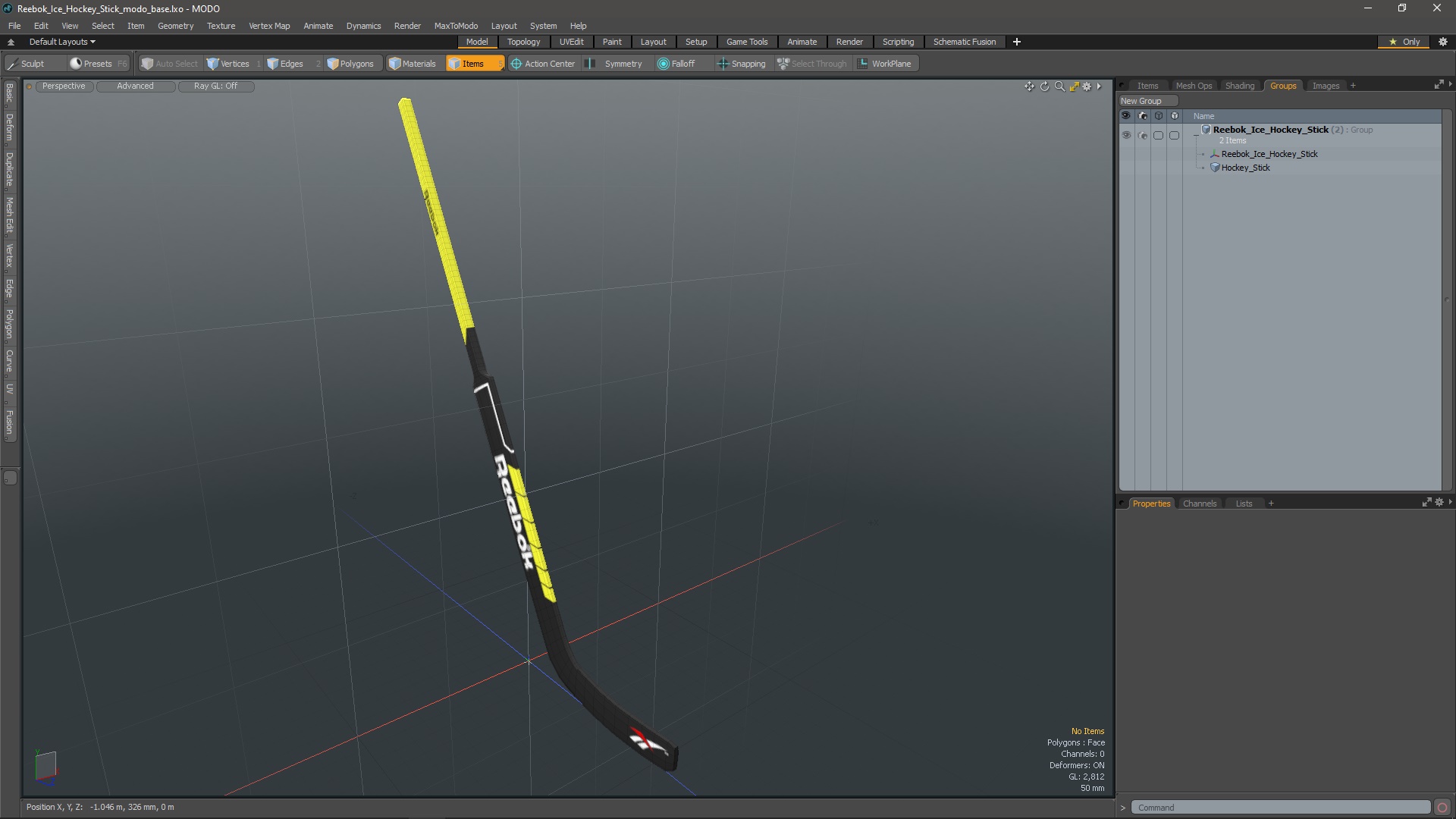Switch to the Schematic Fusion layout tab
This screenshot has width=1456, height=819.
tap(965, 42)
